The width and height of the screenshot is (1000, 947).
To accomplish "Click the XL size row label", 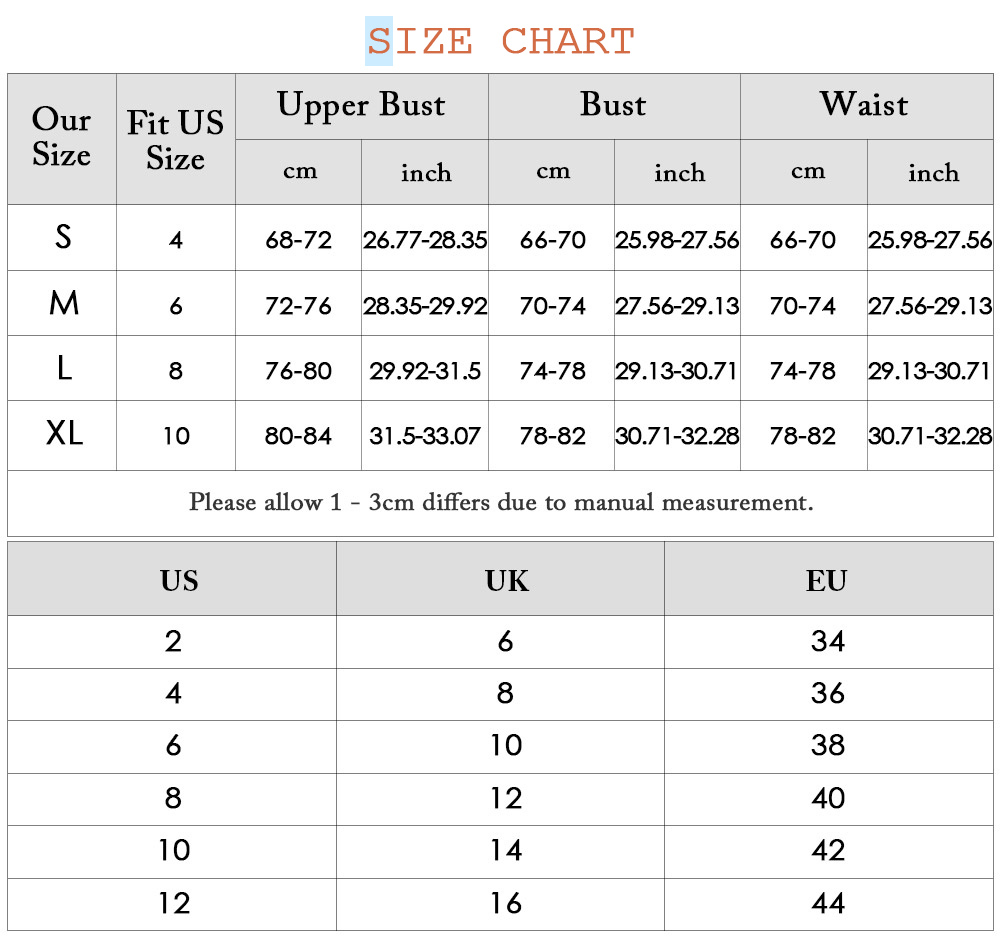I will pyautogui.click(x=62, y=435).
